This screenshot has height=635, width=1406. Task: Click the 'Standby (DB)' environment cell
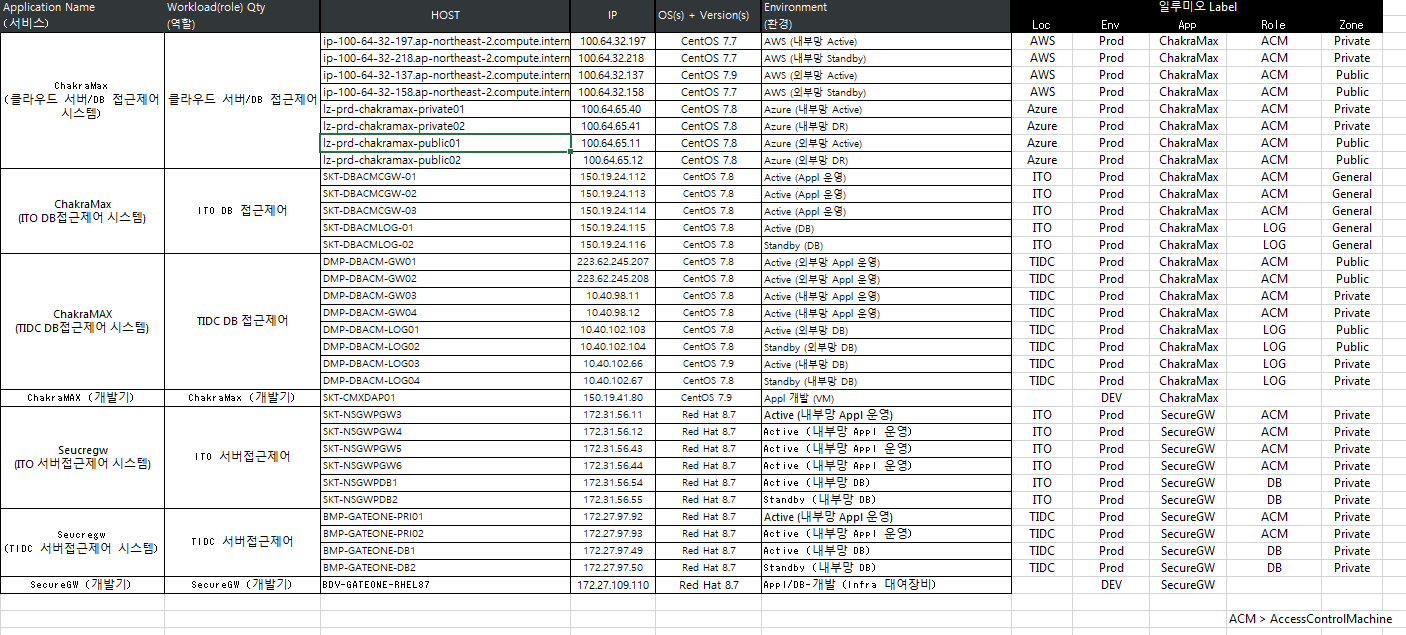click(885, 245)
